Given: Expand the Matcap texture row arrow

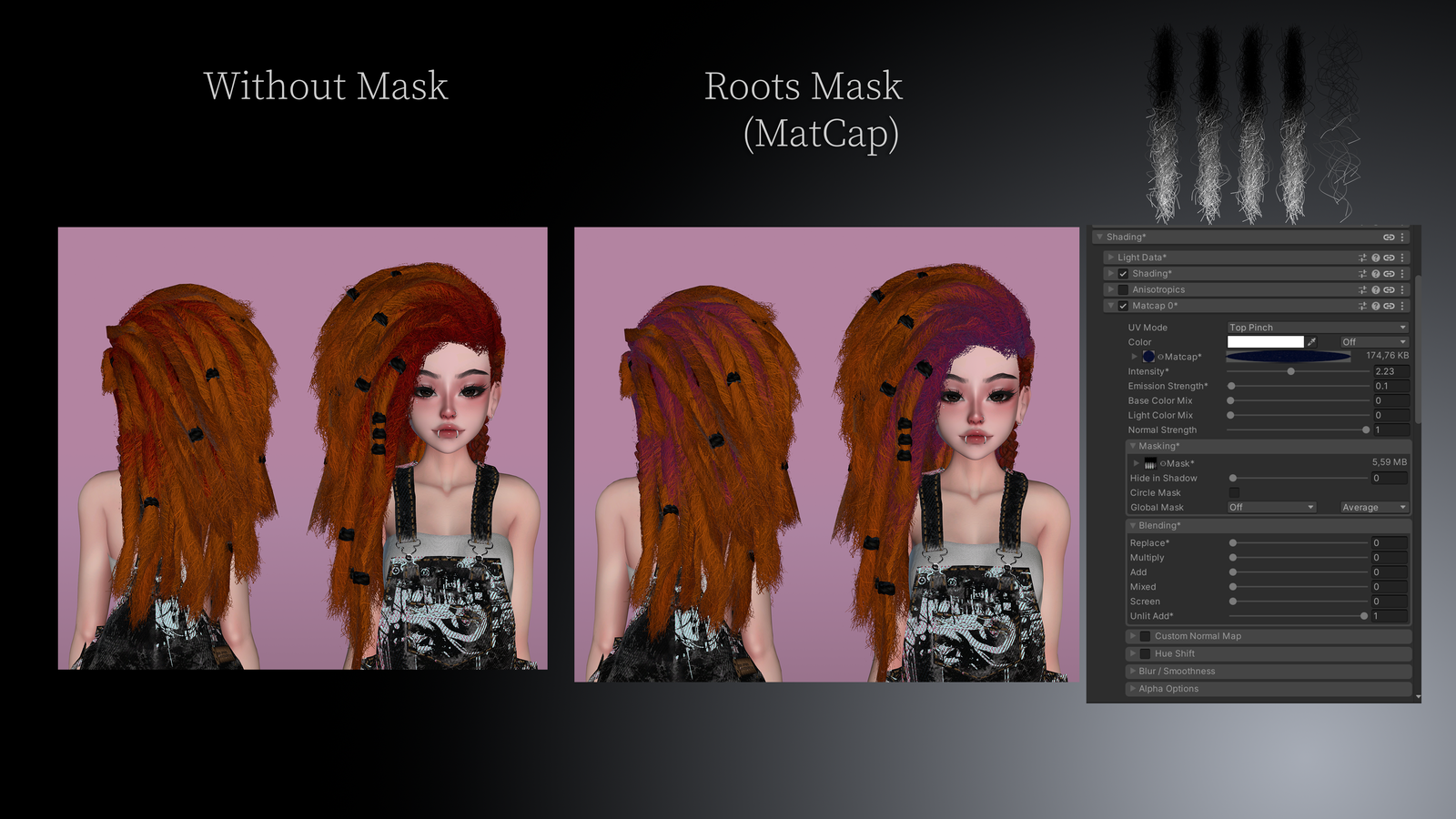Looking at the screenshot, I should (1135, 357).
